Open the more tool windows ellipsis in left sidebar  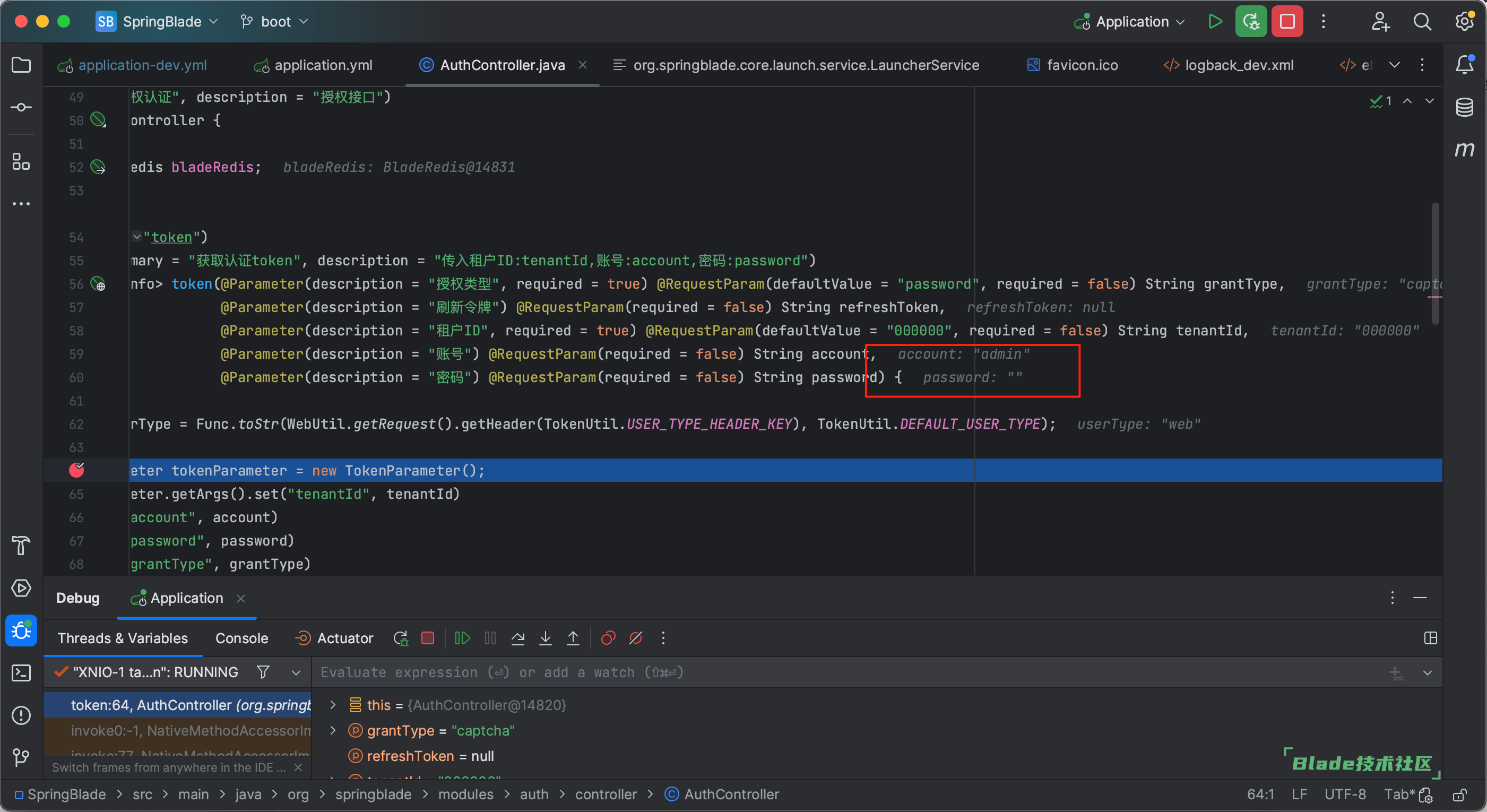tap(21, 204)
